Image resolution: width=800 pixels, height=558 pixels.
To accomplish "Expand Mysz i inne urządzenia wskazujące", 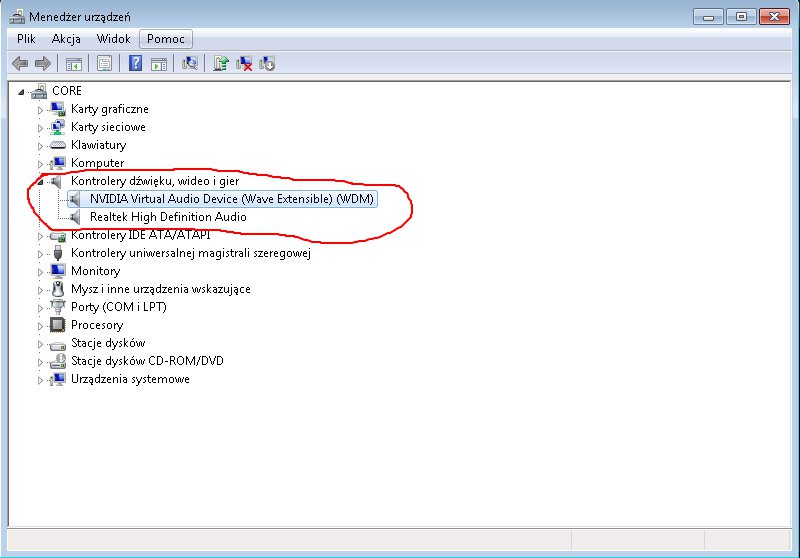I will (x=40, y=290).
